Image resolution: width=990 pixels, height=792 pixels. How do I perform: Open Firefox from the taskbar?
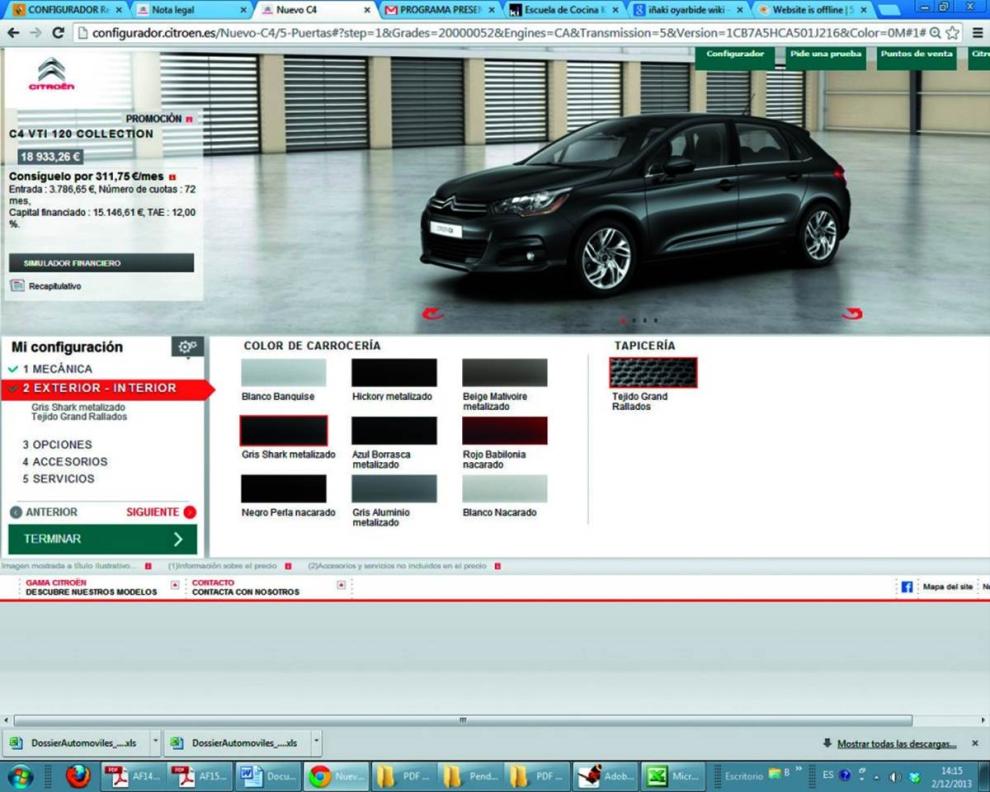point(78,776)
